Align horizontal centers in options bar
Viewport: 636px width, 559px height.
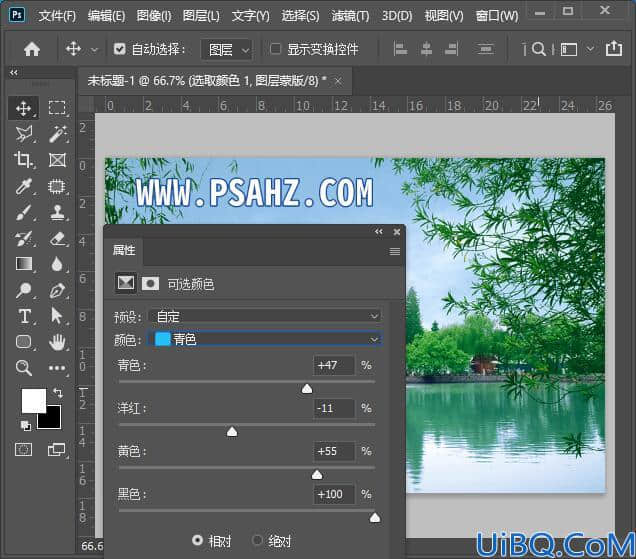pyautogui.click(x=426, y=49)
